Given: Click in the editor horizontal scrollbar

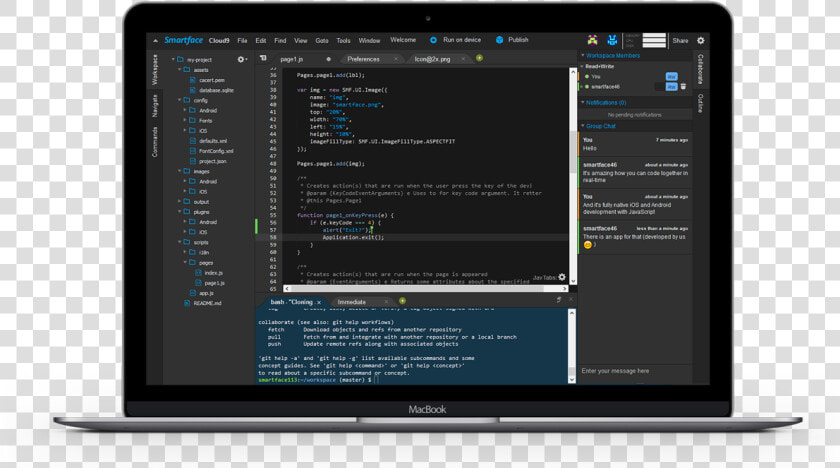Looking at the screenshot, I should point(426,288).
